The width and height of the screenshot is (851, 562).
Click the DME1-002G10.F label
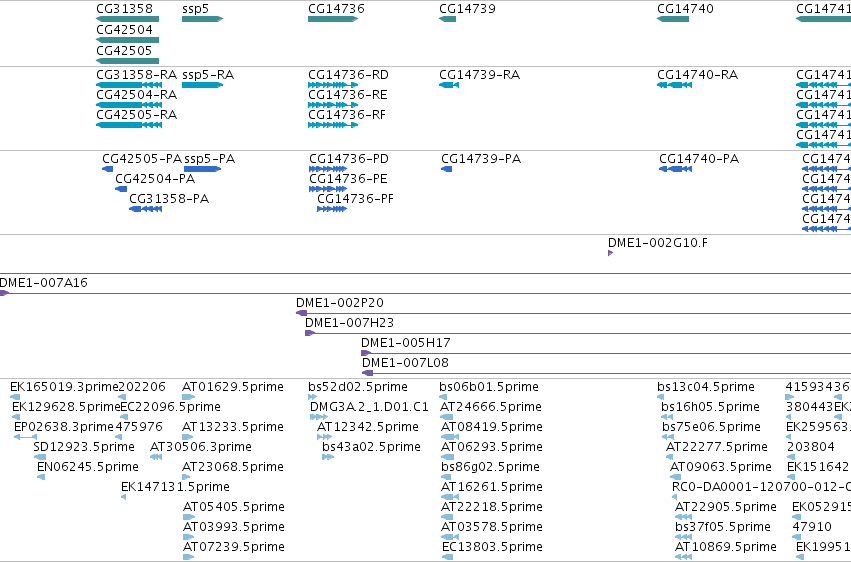pos(658,243)
